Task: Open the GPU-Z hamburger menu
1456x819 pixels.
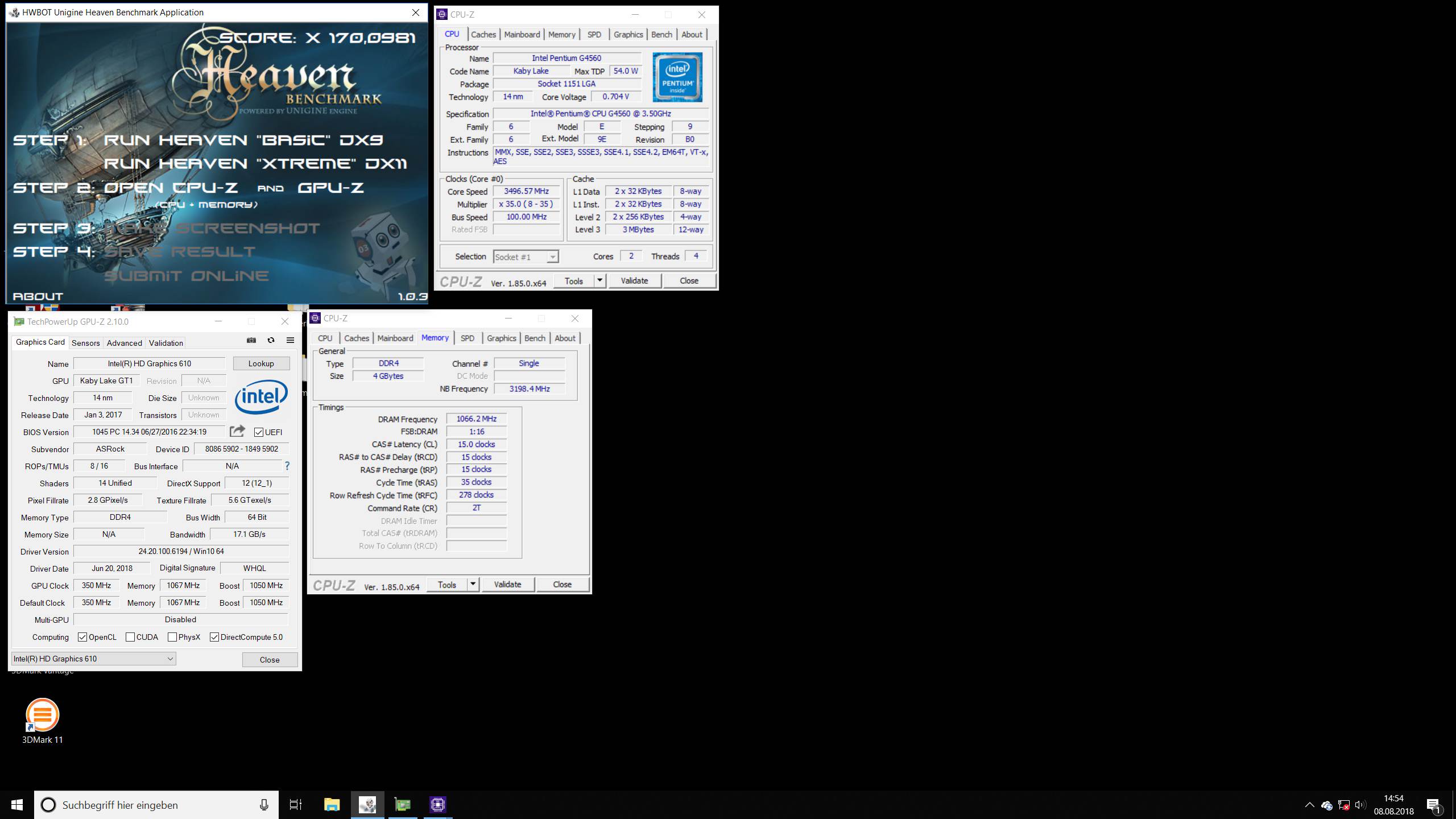Action: (x=290, y=340)
